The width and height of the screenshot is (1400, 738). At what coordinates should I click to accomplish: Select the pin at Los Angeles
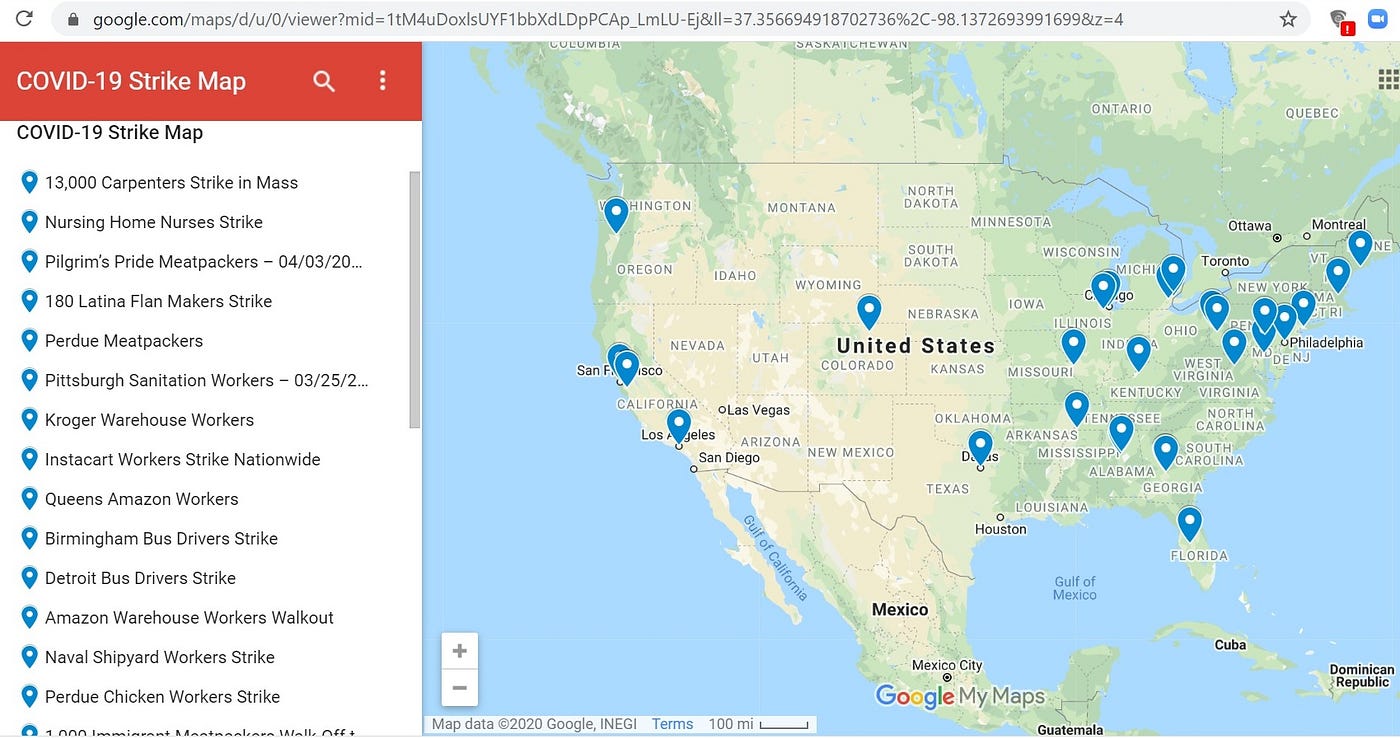pyautogui.click(x=679, y=426)
